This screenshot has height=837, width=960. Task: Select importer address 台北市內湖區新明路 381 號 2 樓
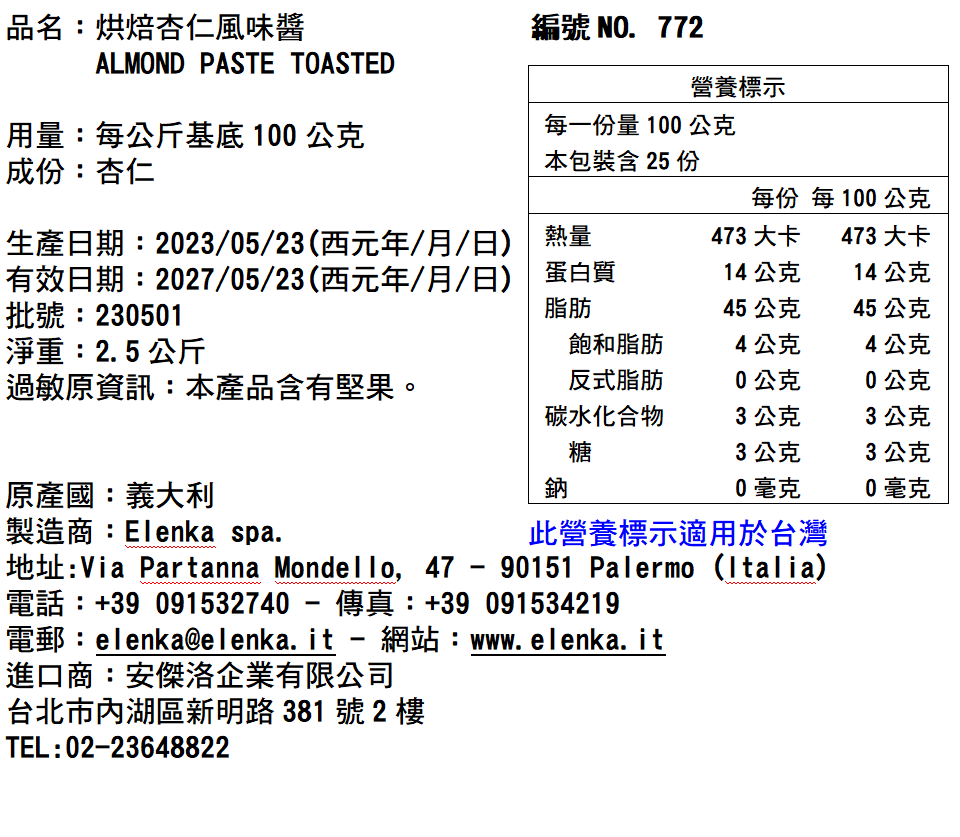click(x=216, y=711)
